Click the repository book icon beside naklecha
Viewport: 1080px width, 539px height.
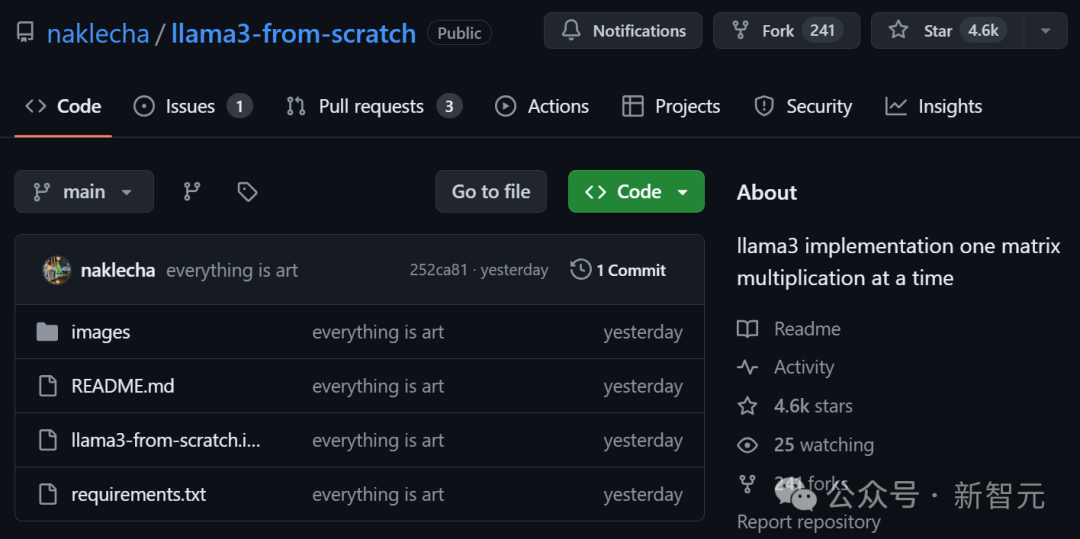coord(25,32)
